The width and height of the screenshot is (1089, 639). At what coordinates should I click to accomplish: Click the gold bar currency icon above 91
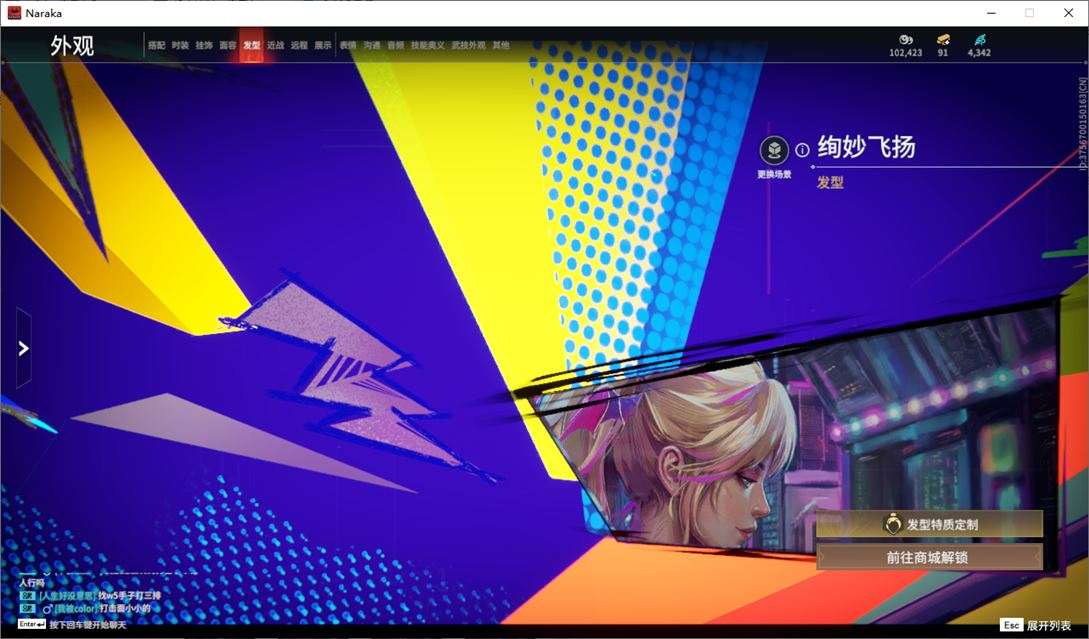click(942, 40)
